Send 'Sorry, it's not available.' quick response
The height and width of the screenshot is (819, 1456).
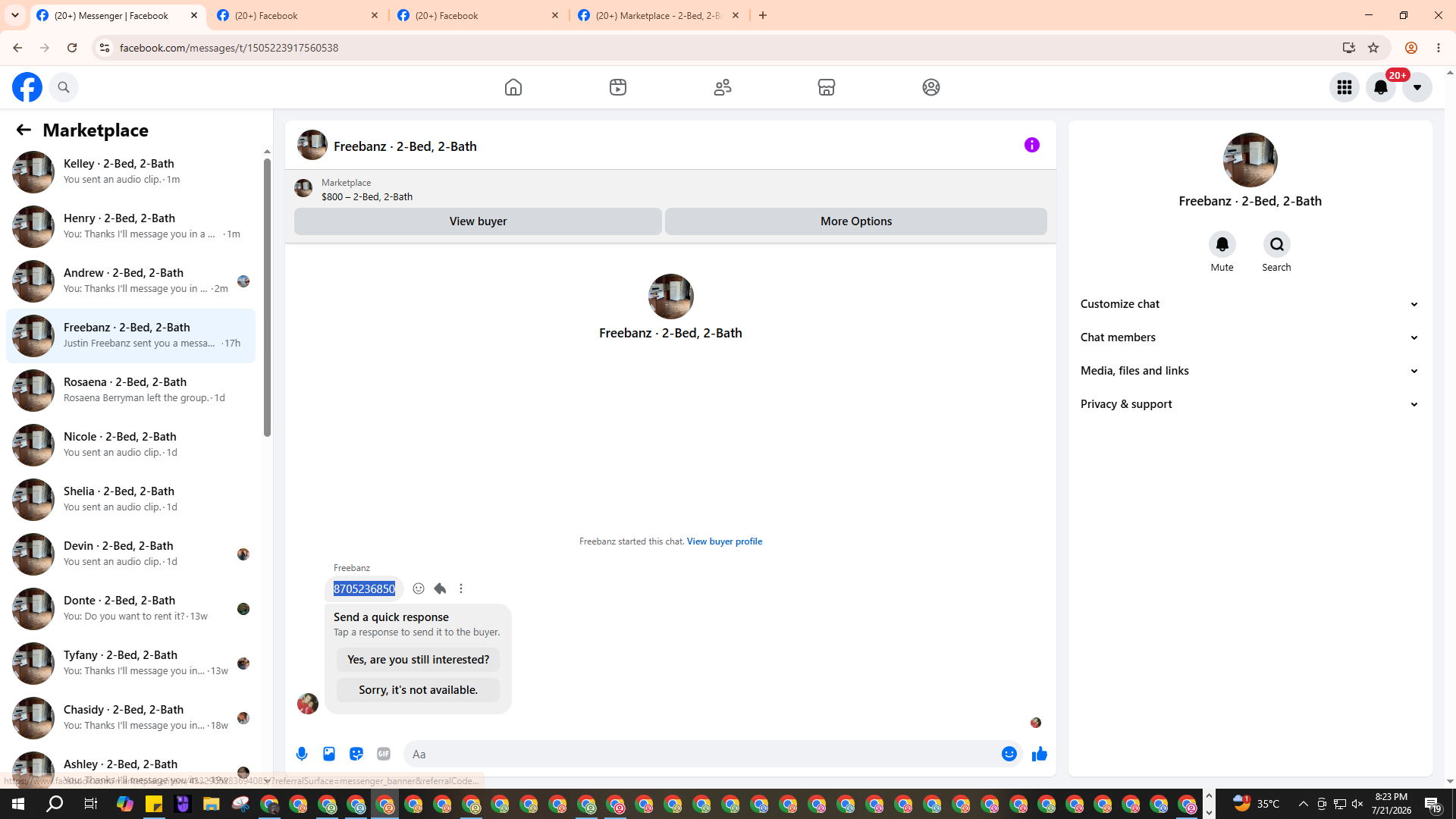click(419, 690)
